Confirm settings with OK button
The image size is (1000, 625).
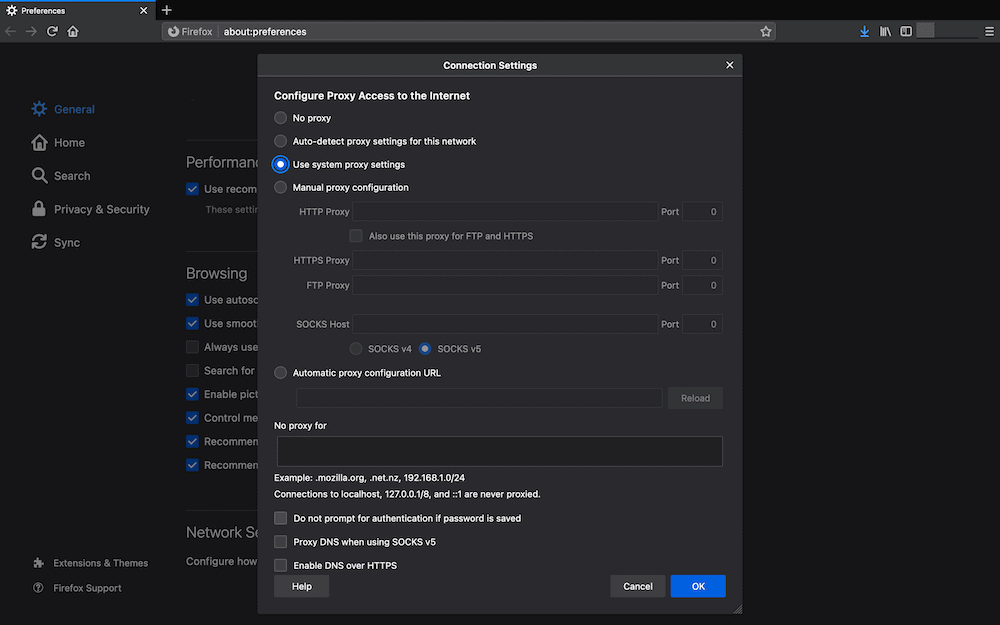698,586
